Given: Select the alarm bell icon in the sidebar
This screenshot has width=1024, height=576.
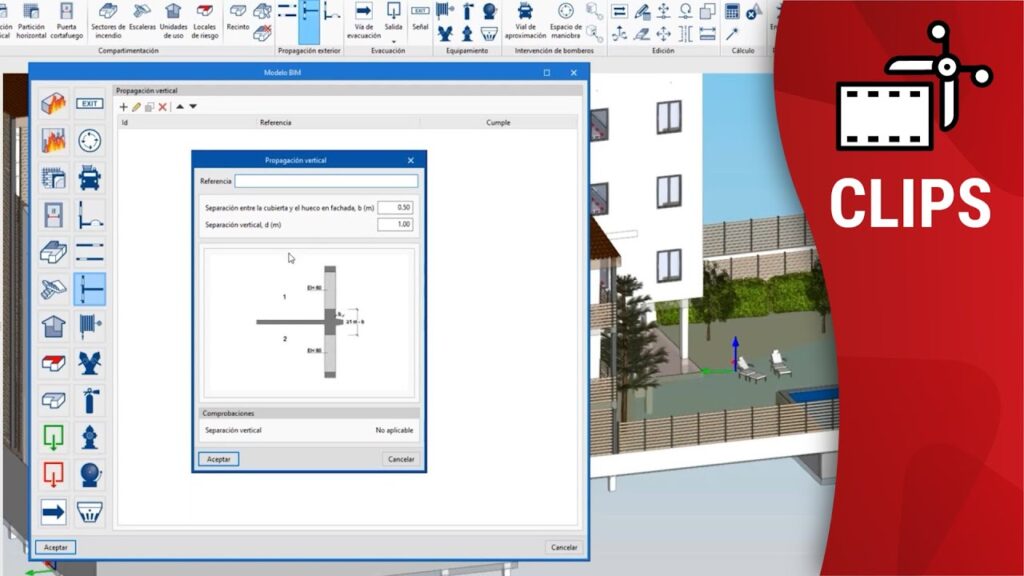Looking at the screenshot, I should tap(90, 475).
